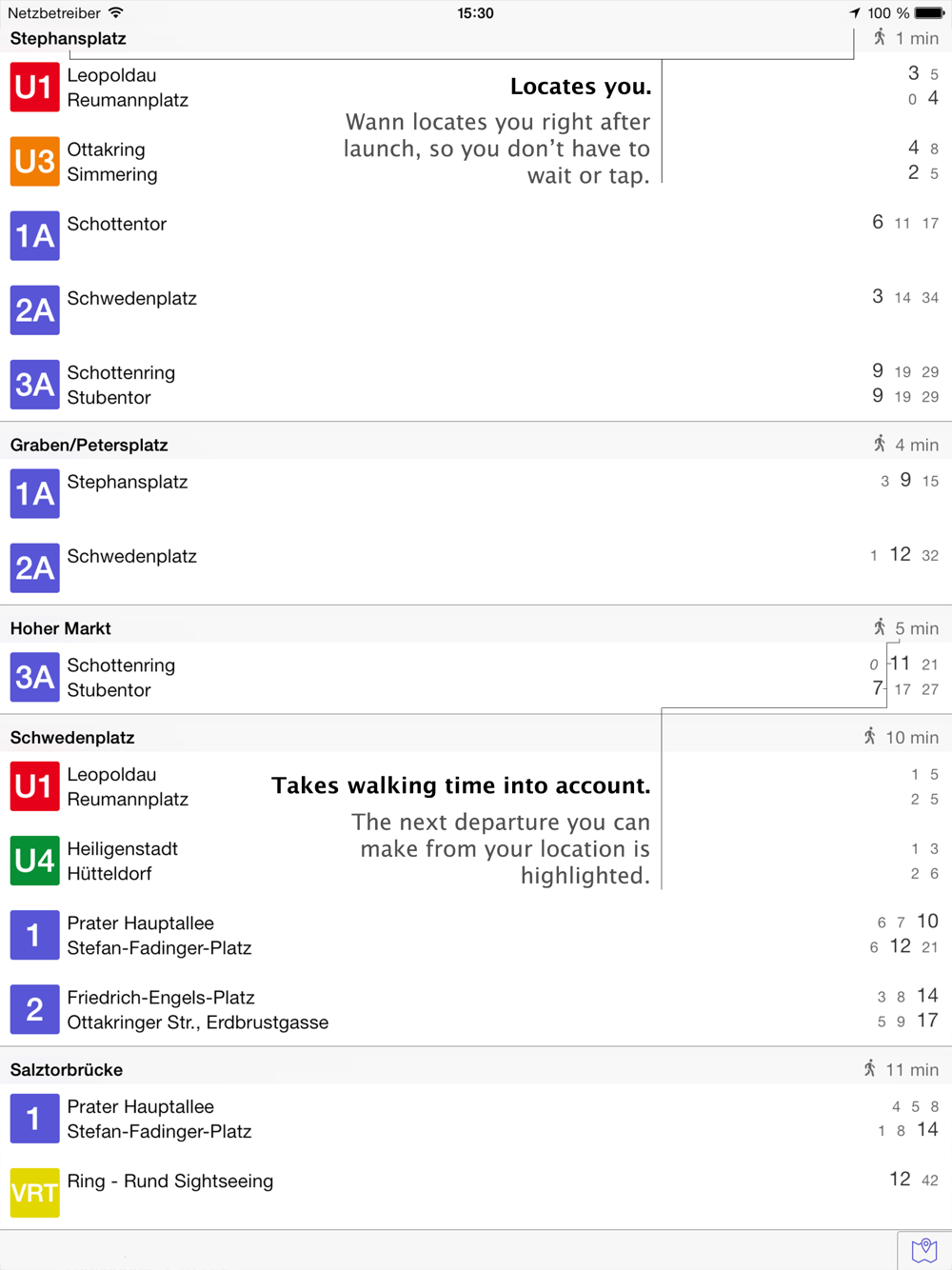This screenshot has height=1270, width=952.
Task: Select Friedrich-Engels-Platz direction on line 2
Action: point(161,998)
